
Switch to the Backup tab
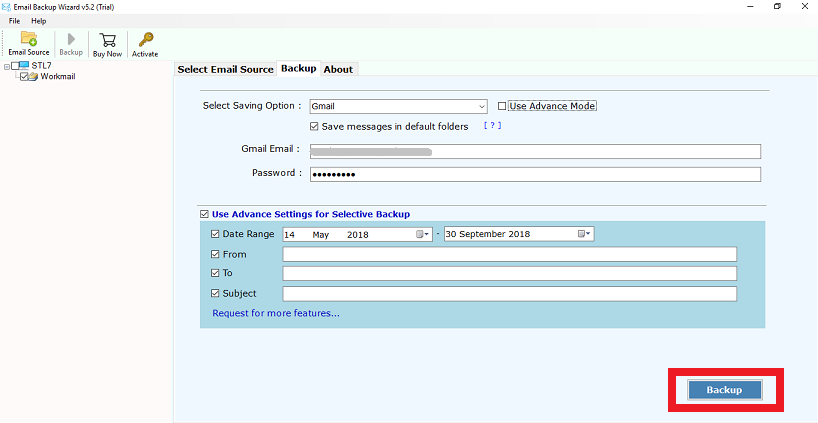(298, 68)
